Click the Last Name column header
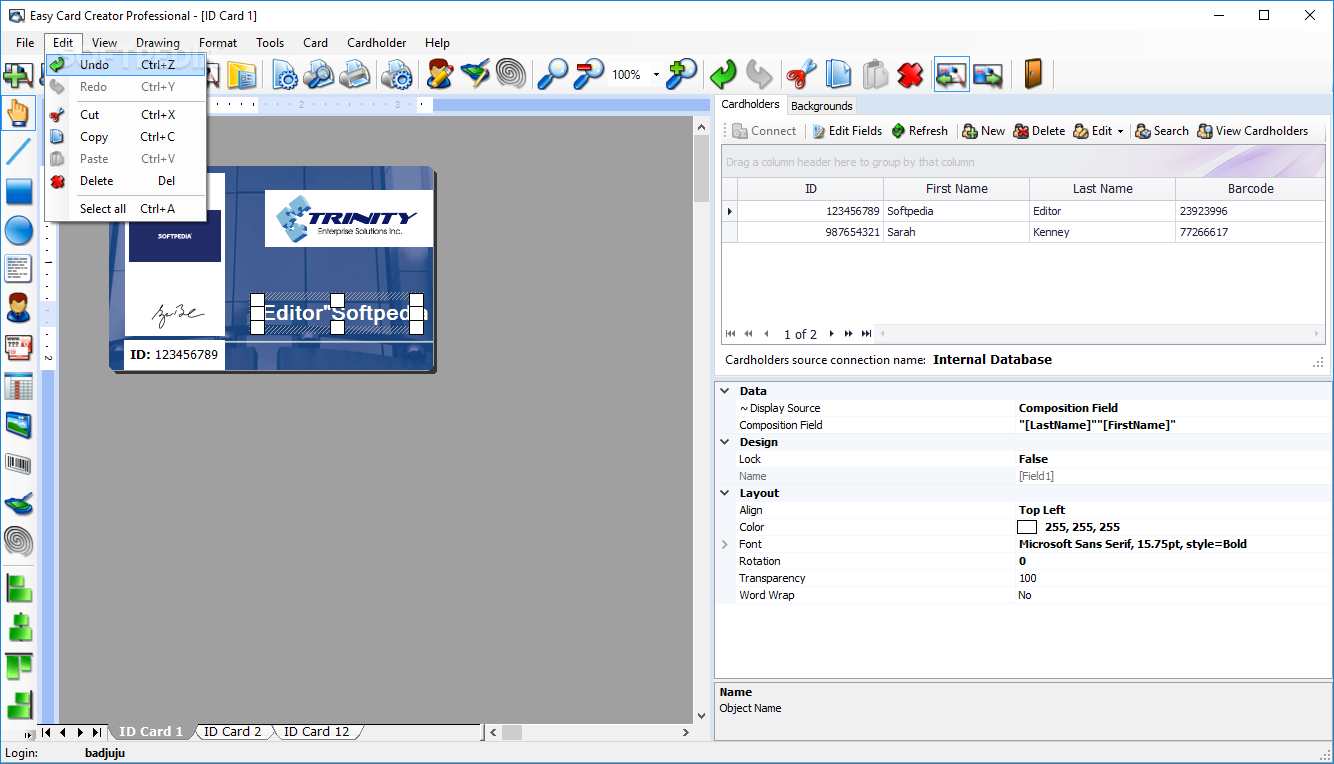 click(x=1102, y=189)
